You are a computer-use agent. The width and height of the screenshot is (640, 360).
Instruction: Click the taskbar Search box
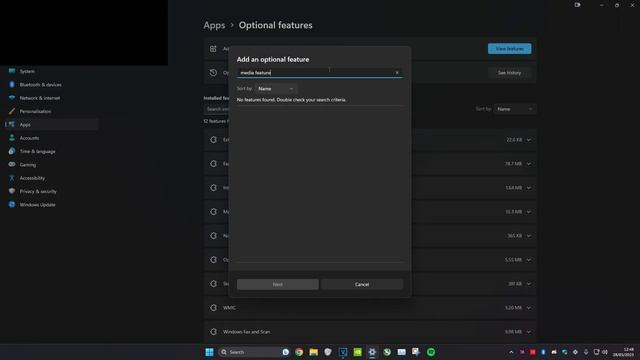(254, 352)
